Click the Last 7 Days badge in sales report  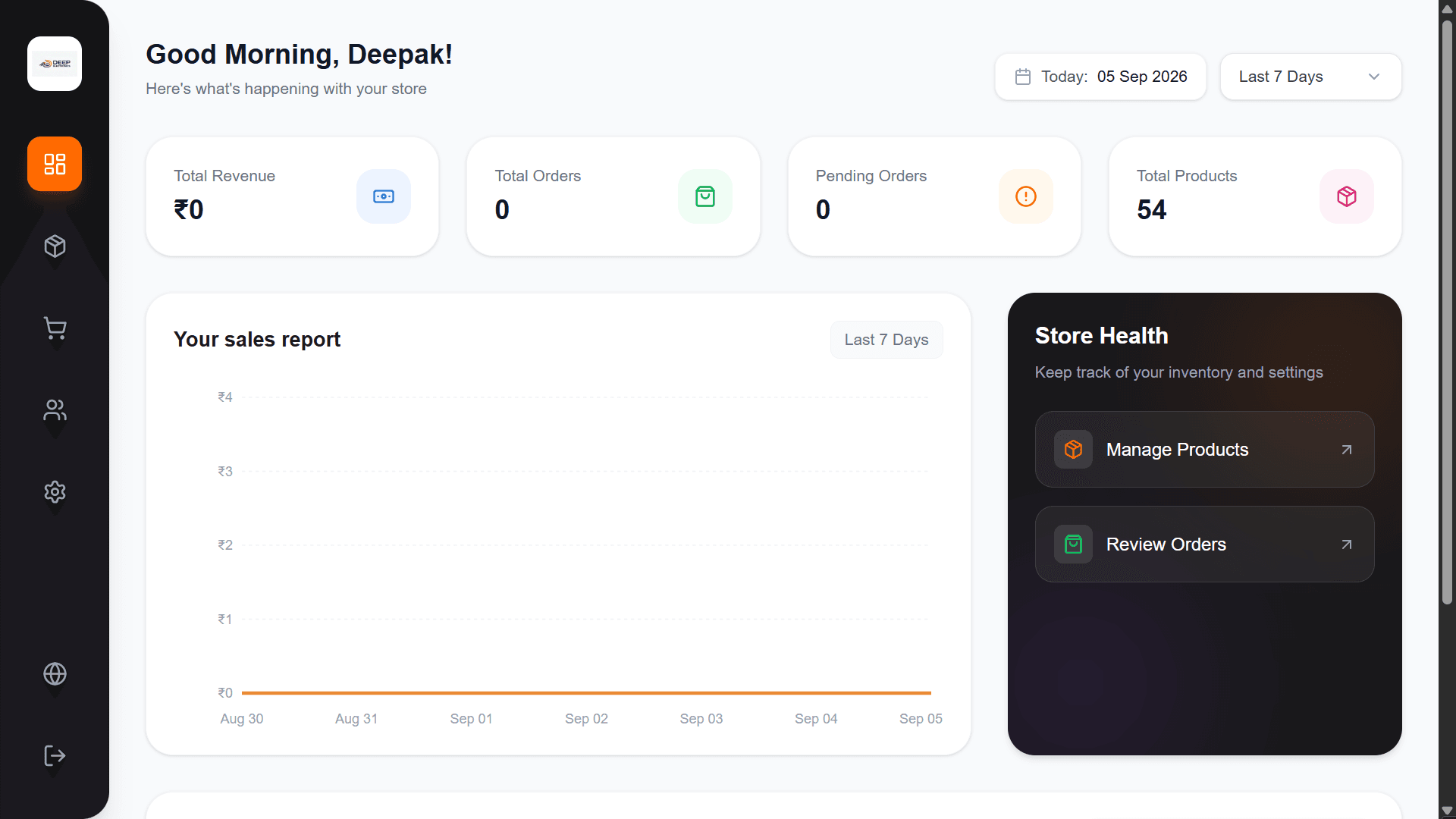coord(886,340)
